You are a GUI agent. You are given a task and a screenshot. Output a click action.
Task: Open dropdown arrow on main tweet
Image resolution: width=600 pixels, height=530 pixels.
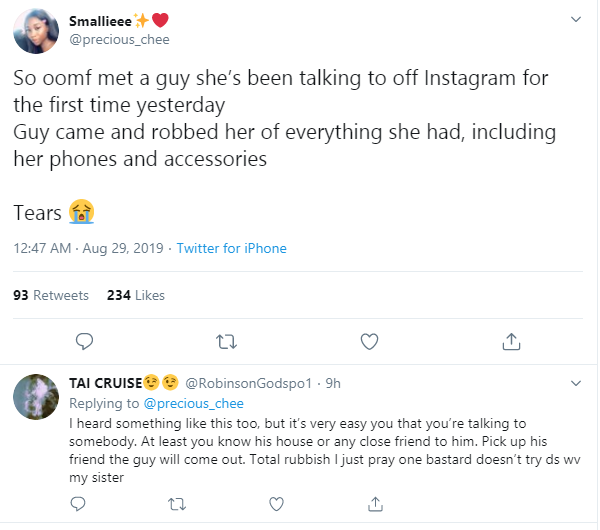(575, 20)
